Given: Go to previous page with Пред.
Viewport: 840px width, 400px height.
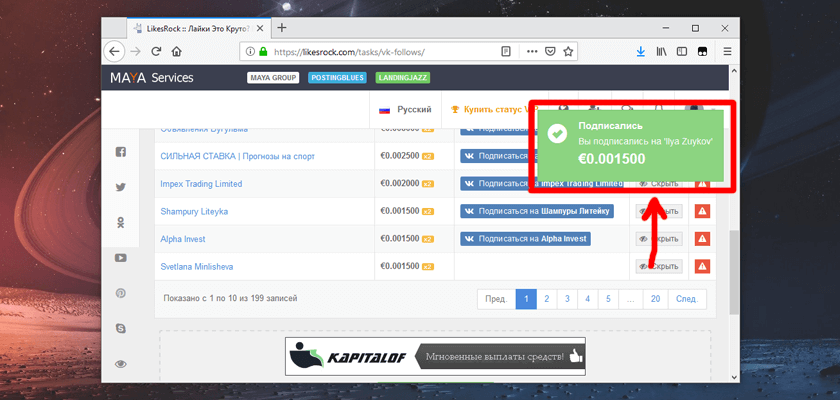Looking at the screenshot, I should (497, 299).
